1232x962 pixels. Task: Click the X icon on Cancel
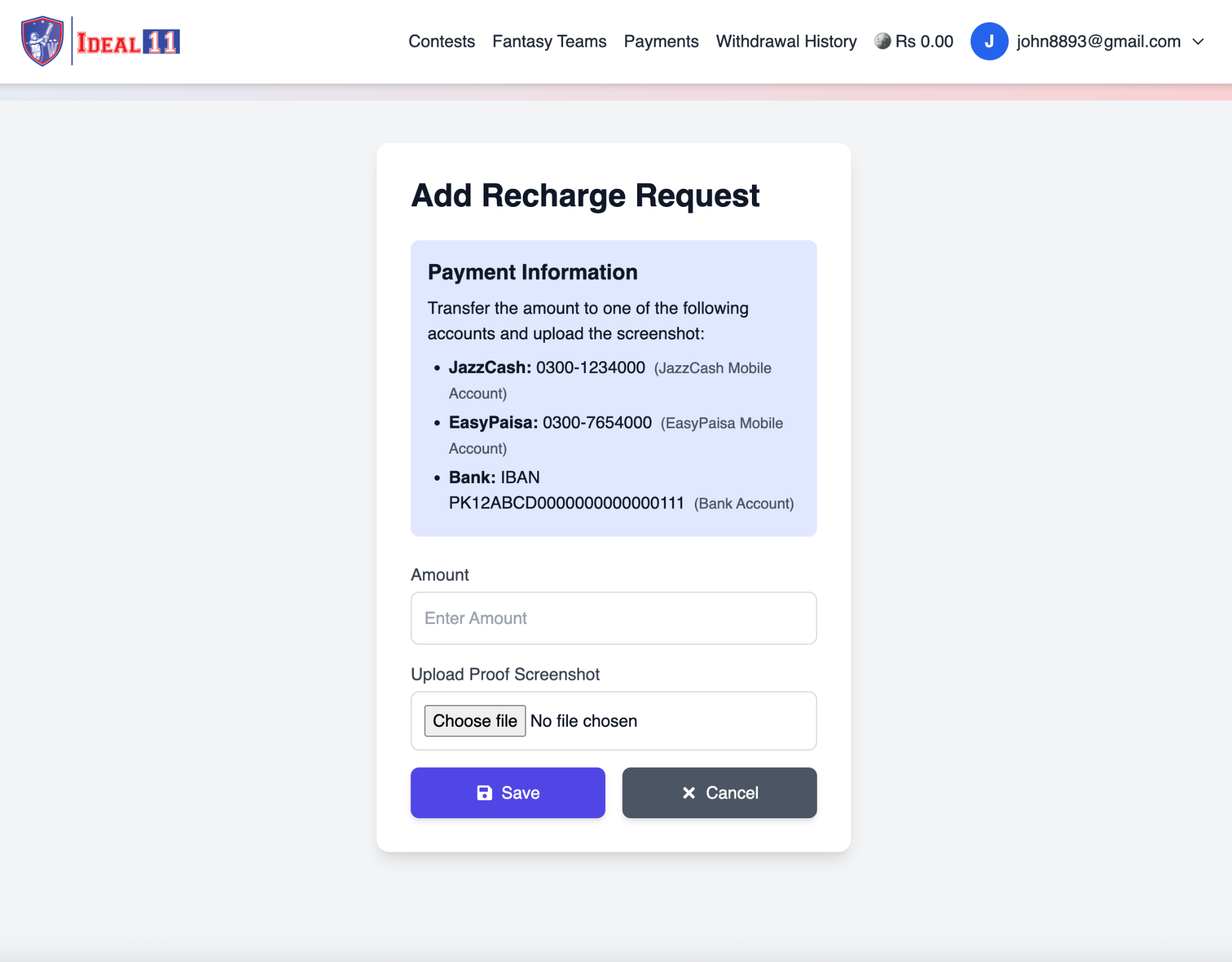(689, 792)
